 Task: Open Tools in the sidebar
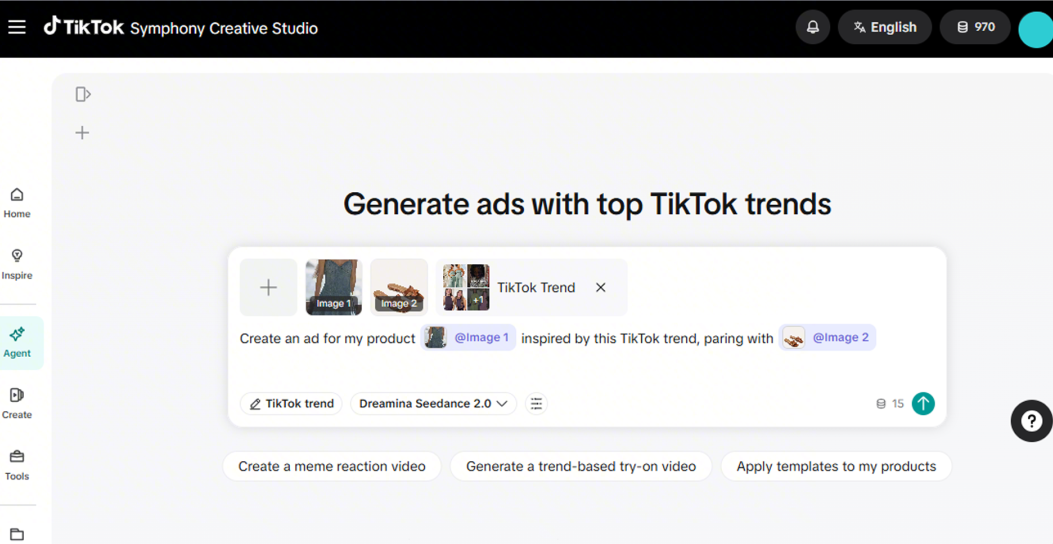coord(17,465)
